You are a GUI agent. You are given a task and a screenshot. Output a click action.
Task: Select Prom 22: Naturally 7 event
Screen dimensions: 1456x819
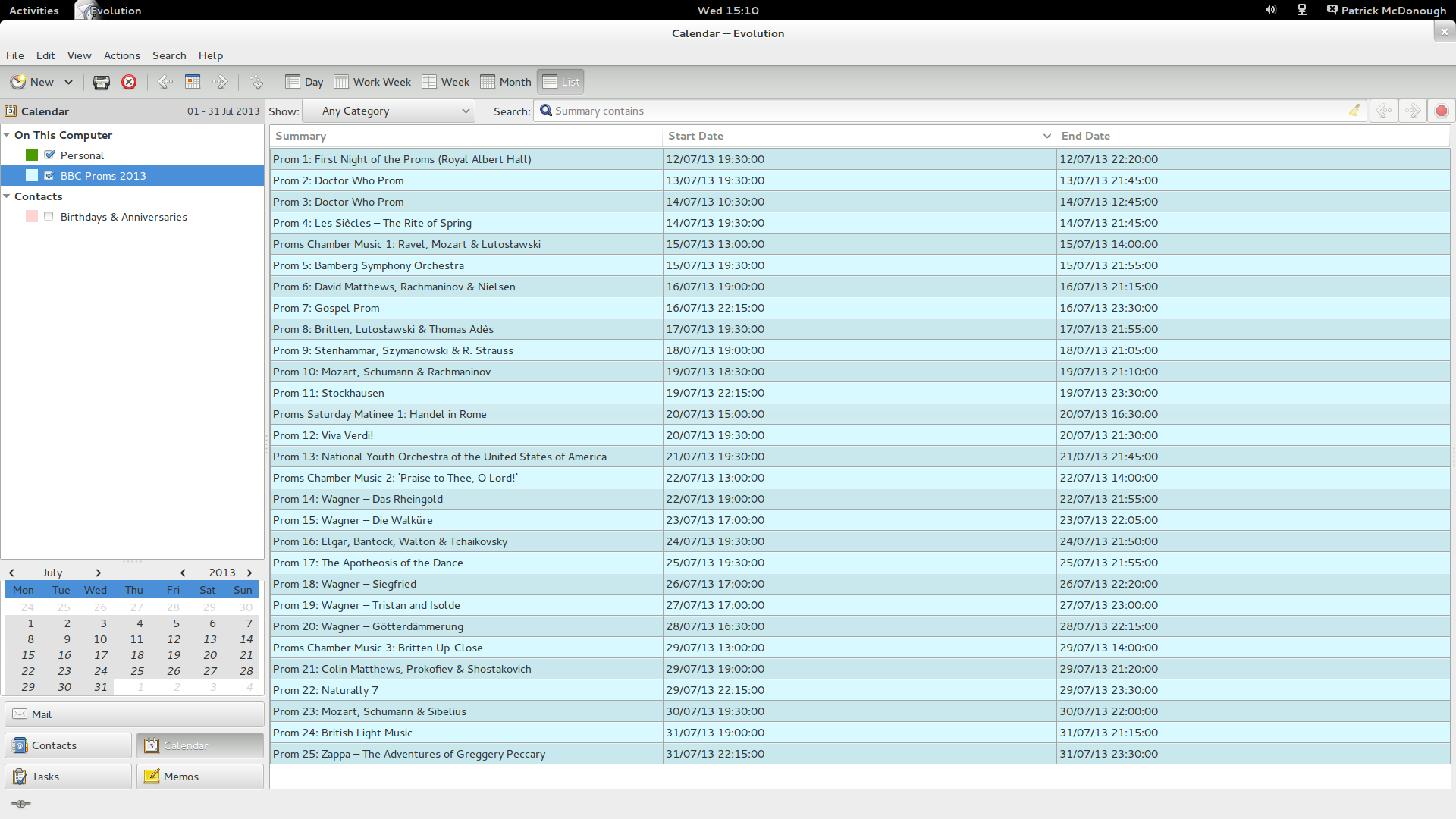[861, 690]
